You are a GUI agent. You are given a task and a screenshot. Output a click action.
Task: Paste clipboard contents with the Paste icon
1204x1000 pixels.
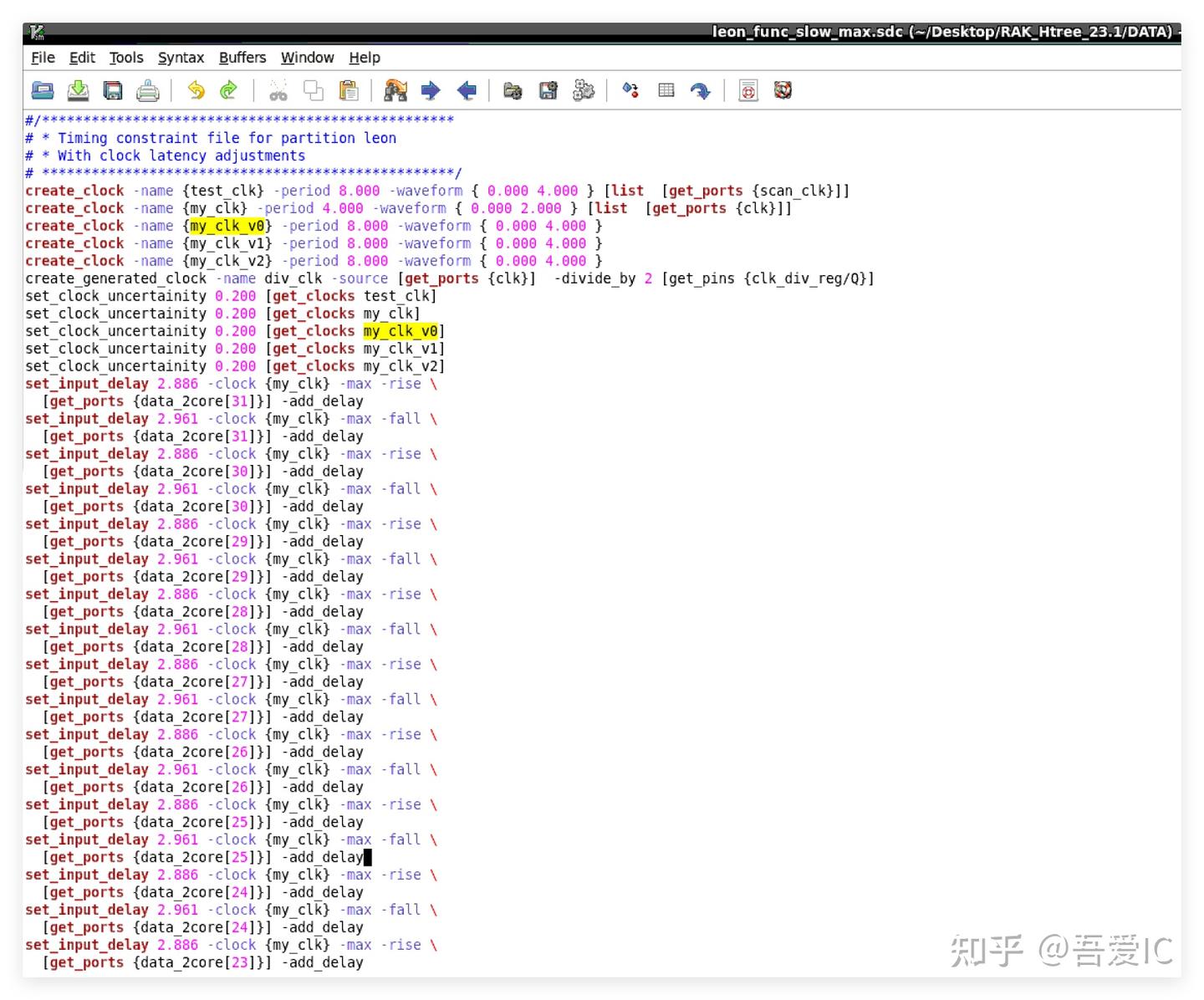click(349, 90)
